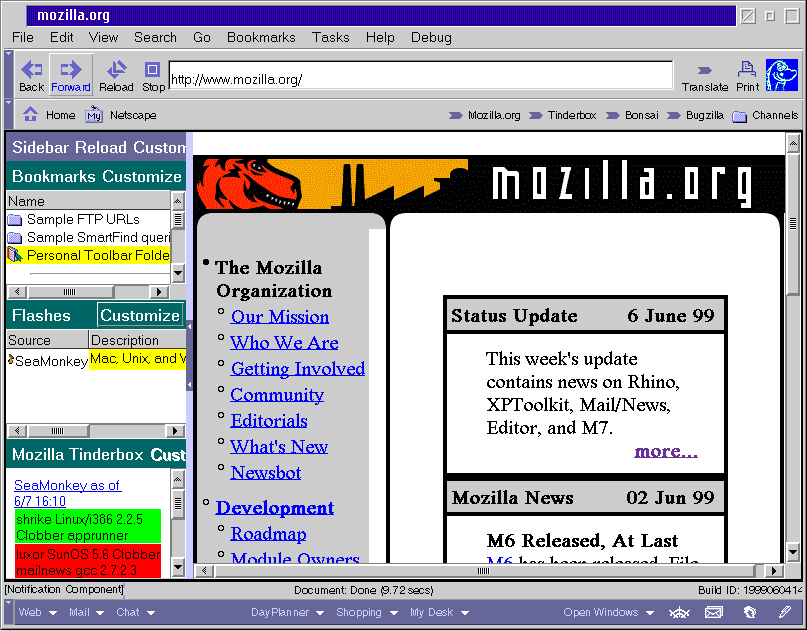The width and height of the screenshot is (807, 630).
Task: Open the Bonsai personal toolbar bookmark
Action: point(632,115)
